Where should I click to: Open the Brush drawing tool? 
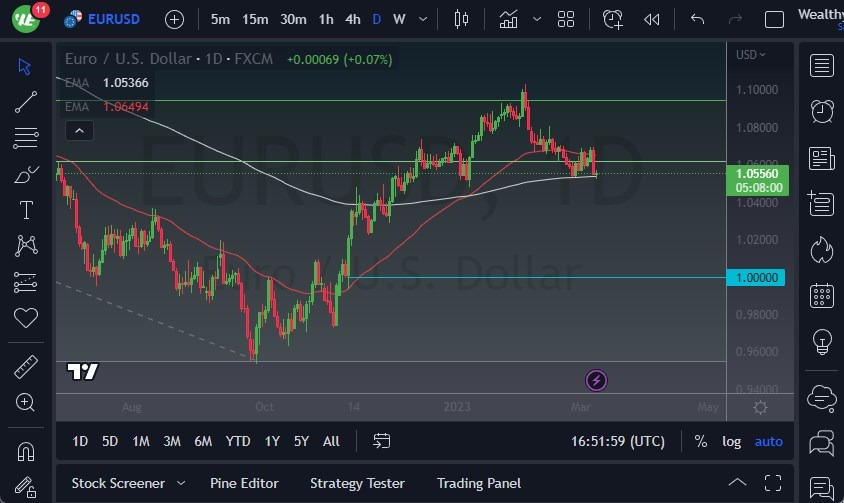tap(26, 174)
